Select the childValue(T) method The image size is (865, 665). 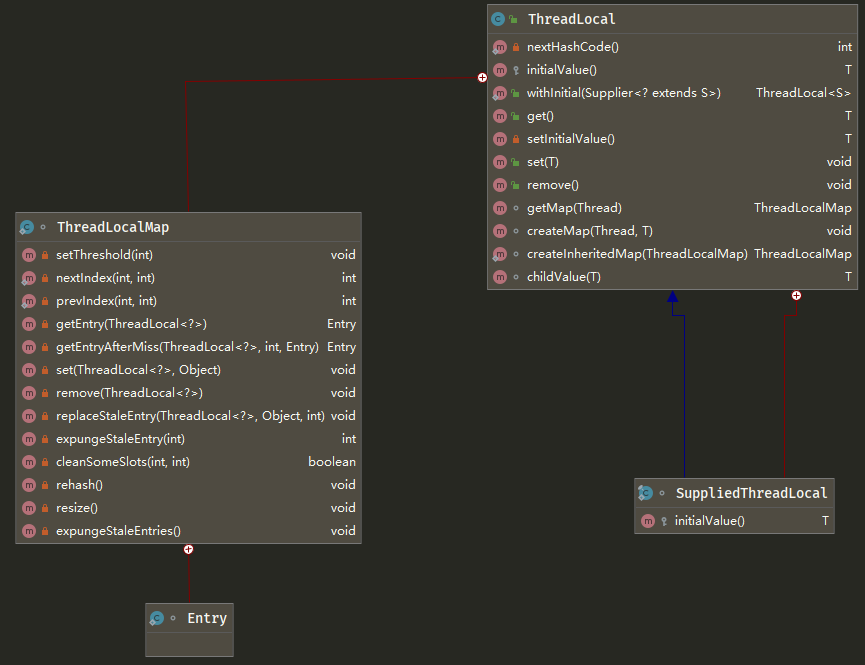564,277
